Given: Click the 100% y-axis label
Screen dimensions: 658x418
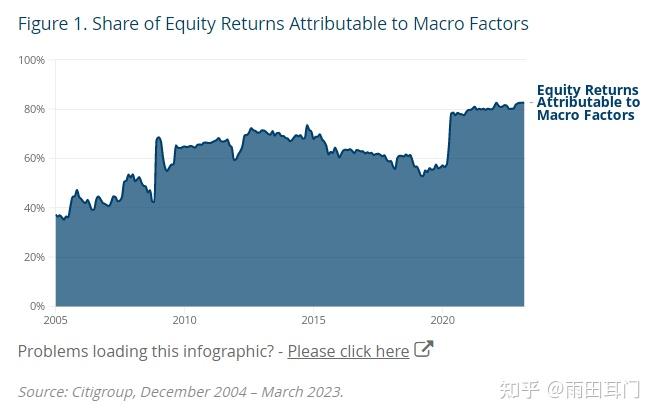Looking at the screenshot, I should pyautogui.click(x=32, y=60).
